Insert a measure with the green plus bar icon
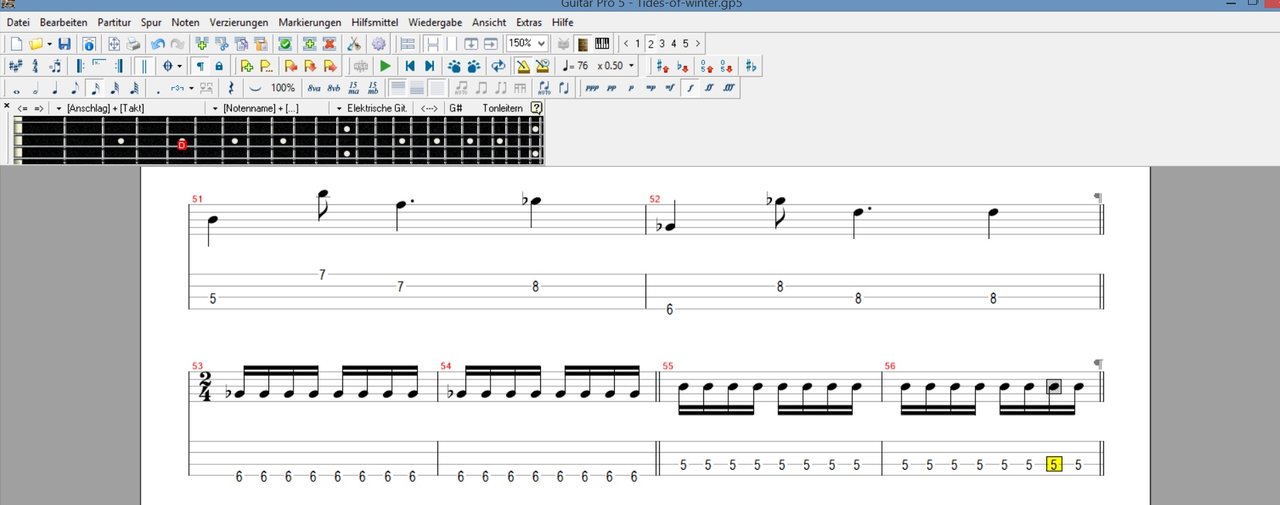Viewport: 1280px width, 505px height. point(309,44)
